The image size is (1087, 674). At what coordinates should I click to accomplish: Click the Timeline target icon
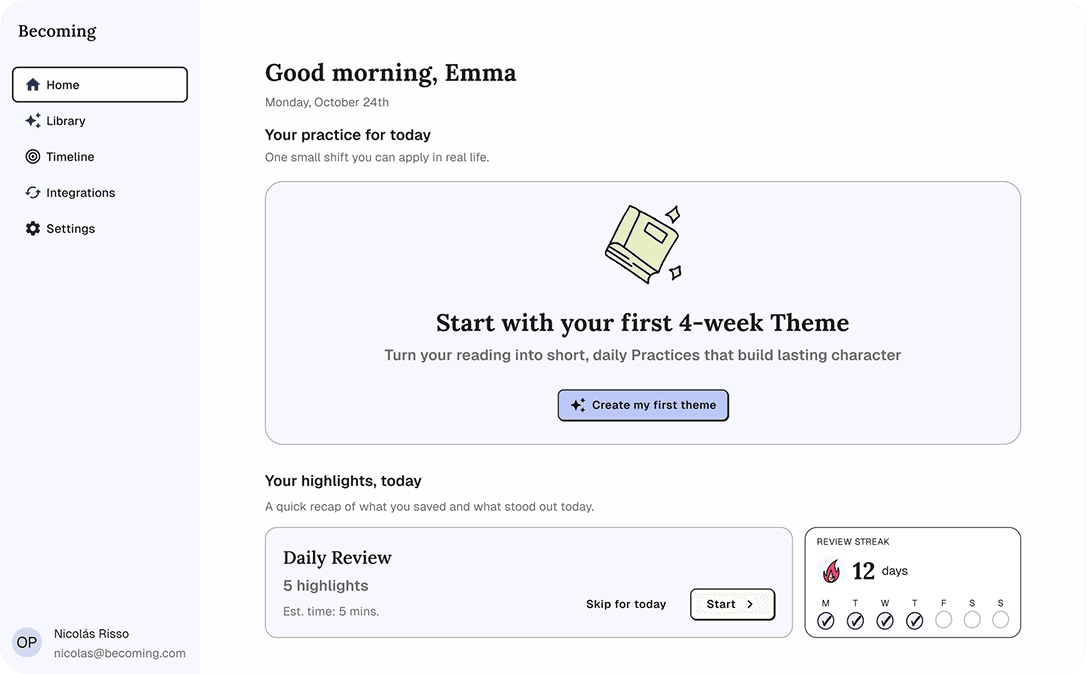(x=33, y=157)
